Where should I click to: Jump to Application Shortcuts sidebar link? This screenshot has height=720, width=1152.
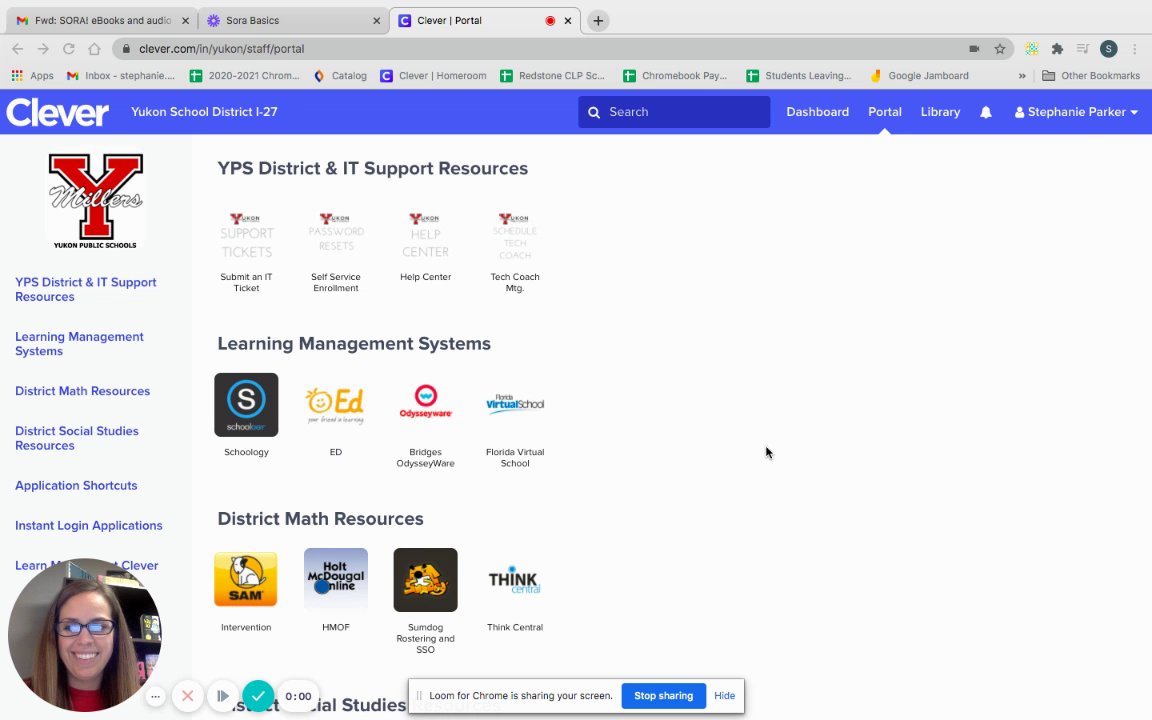(x=76, y=486)
